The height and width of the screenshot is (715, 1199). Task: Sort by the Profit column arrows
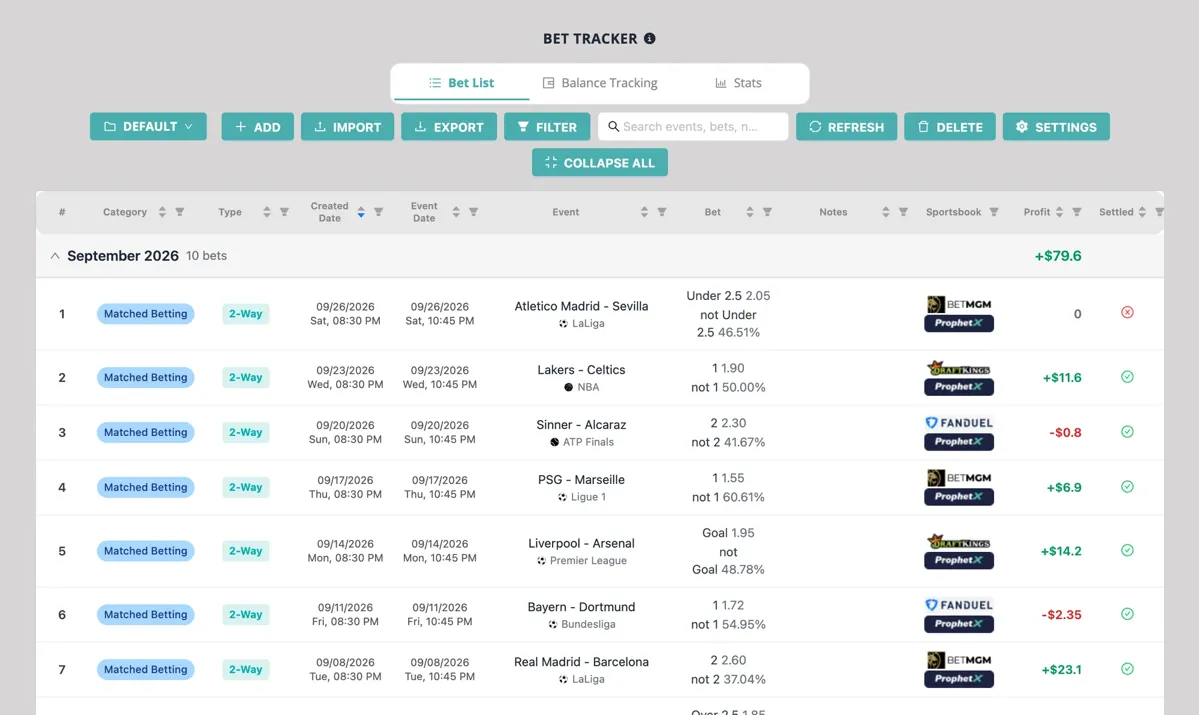point(1059,212)
